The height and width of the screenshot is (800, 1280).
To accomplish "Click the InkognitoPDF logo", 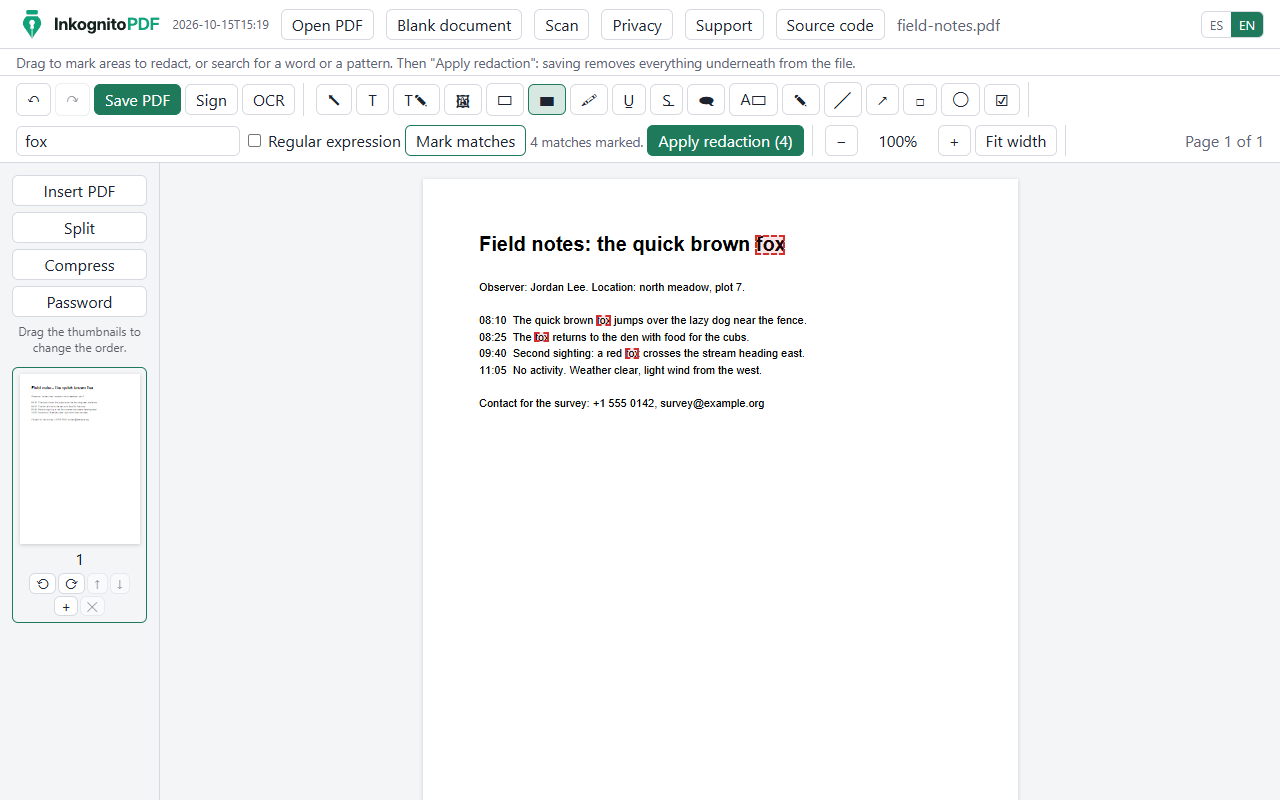I will tap(91, 25).
